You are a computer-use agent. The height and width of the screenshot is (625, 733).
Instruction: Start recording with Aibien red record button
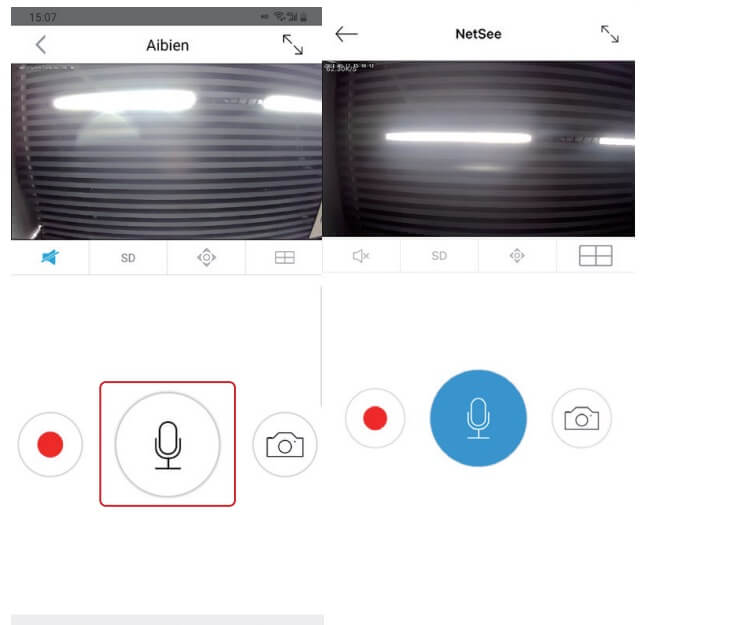[50, 444]
